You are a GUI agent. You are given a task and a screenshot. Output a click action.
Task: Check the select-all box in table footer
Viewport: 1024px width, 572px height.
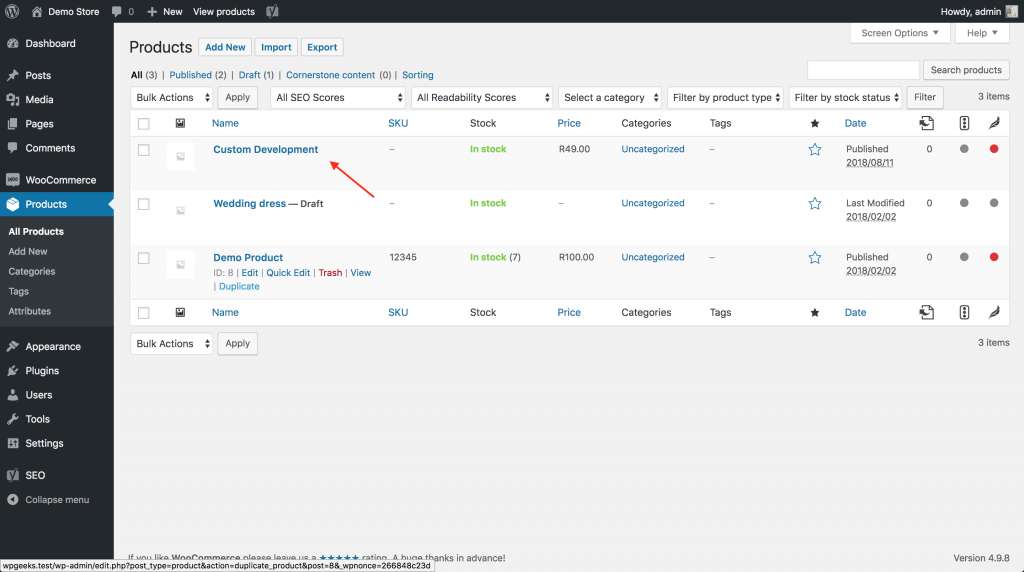[144, 313]
